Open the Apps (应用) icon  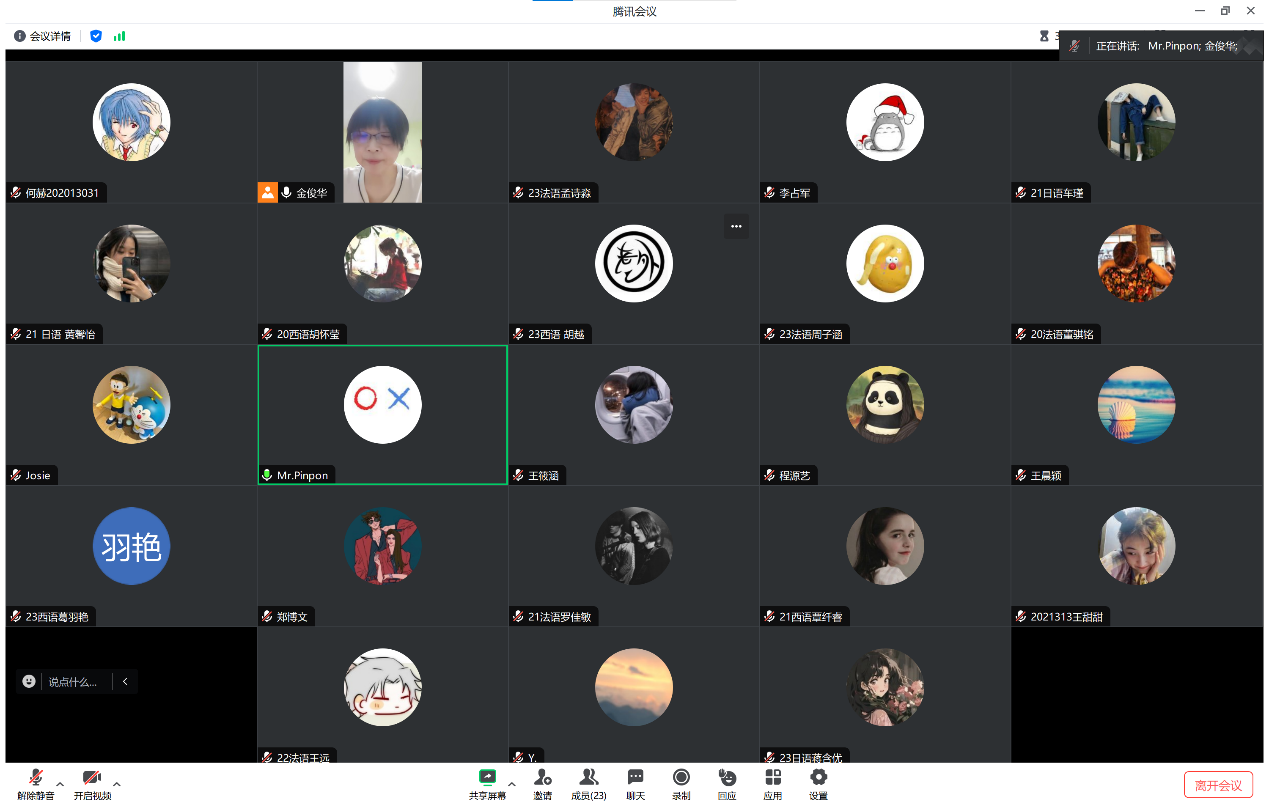click(772, 777)
